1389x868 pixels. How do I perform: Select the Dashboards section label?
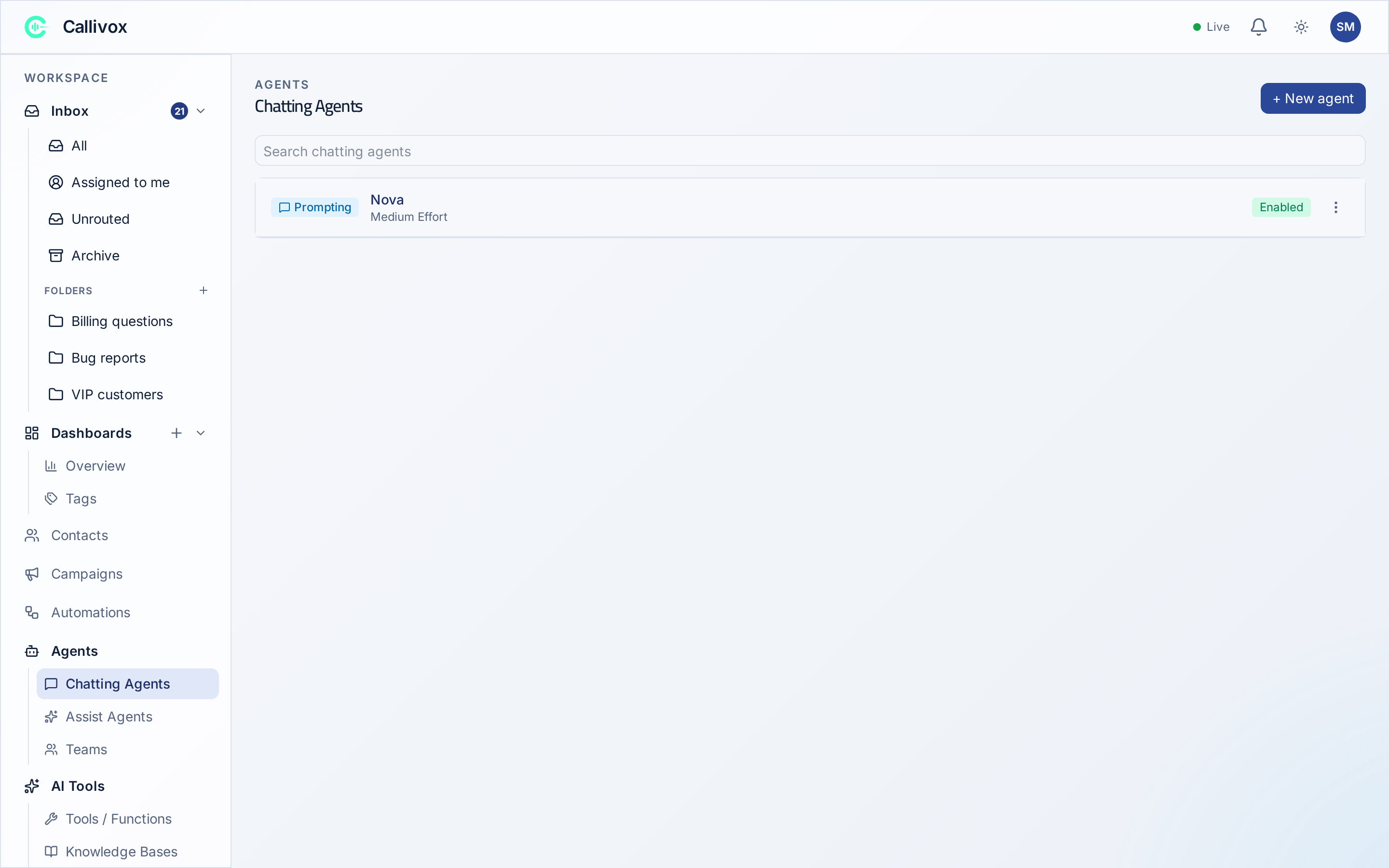(x=91, y=433)
